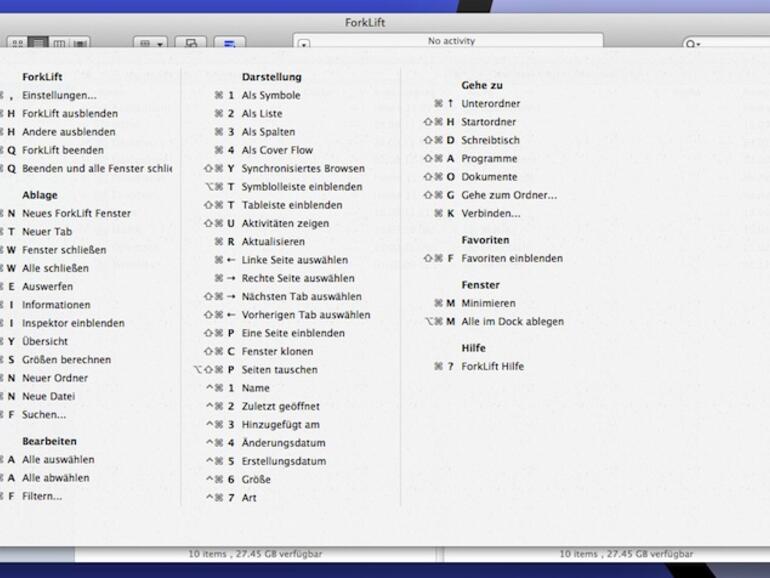Choose Alle auswählen entry

(x=58, y=460)
